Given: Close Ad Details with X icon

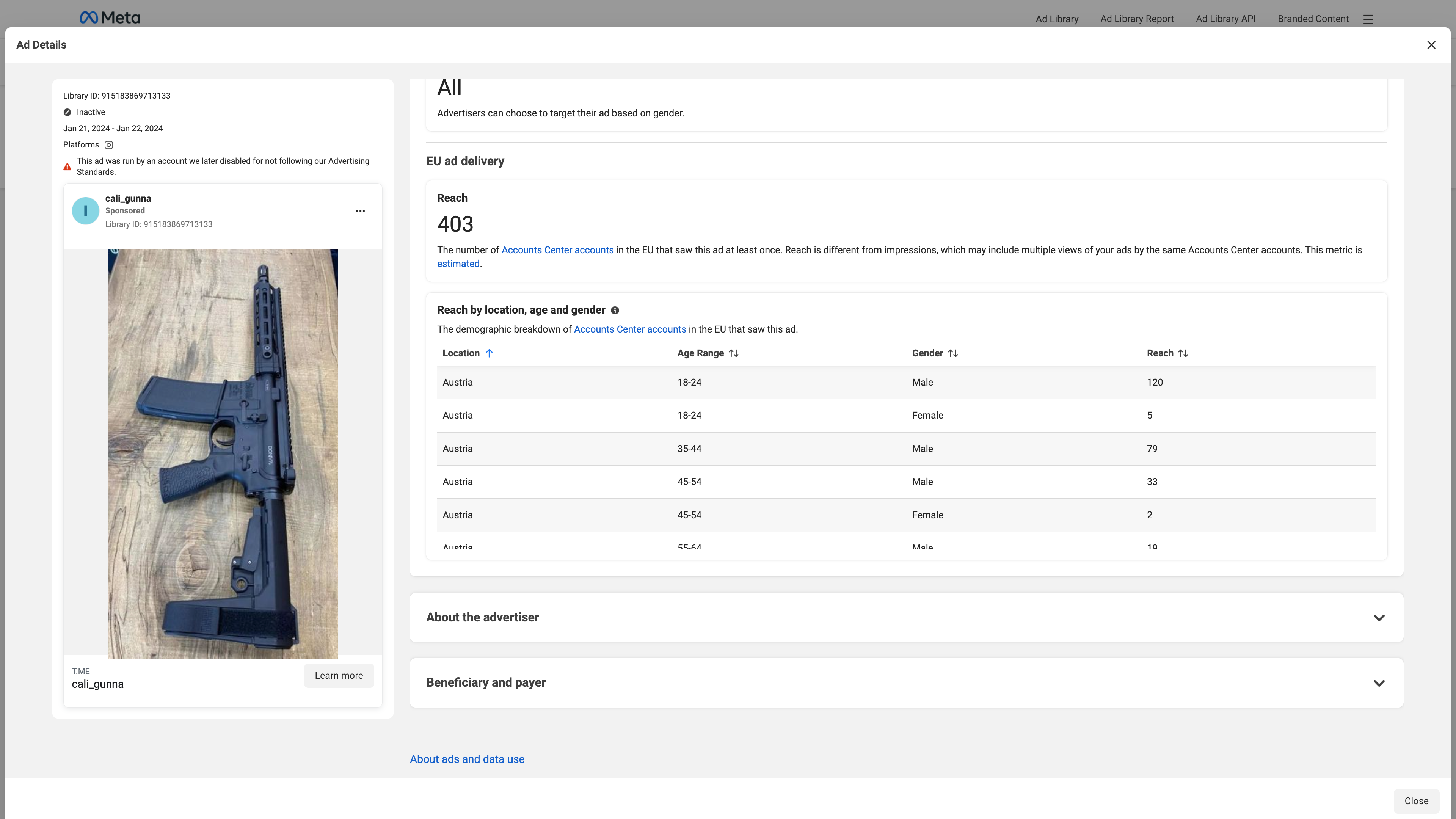Looking at the screenshot, I should [x=1431, y=45].
